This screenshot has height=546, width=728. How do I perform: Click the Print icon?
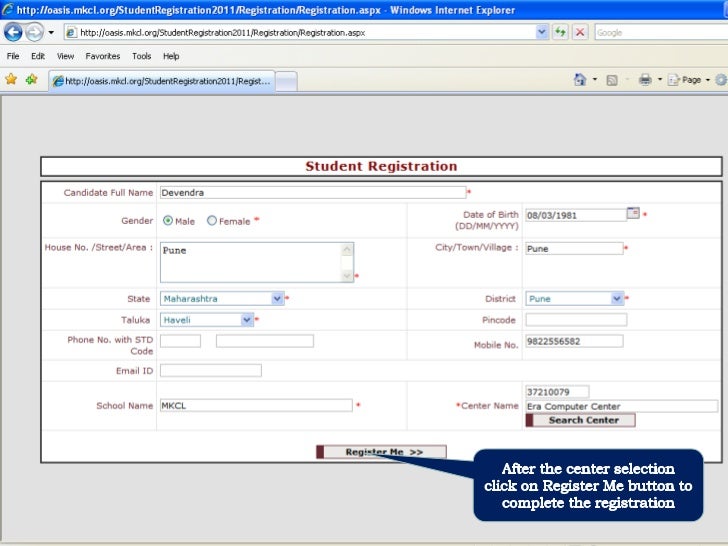click(645, 80)
